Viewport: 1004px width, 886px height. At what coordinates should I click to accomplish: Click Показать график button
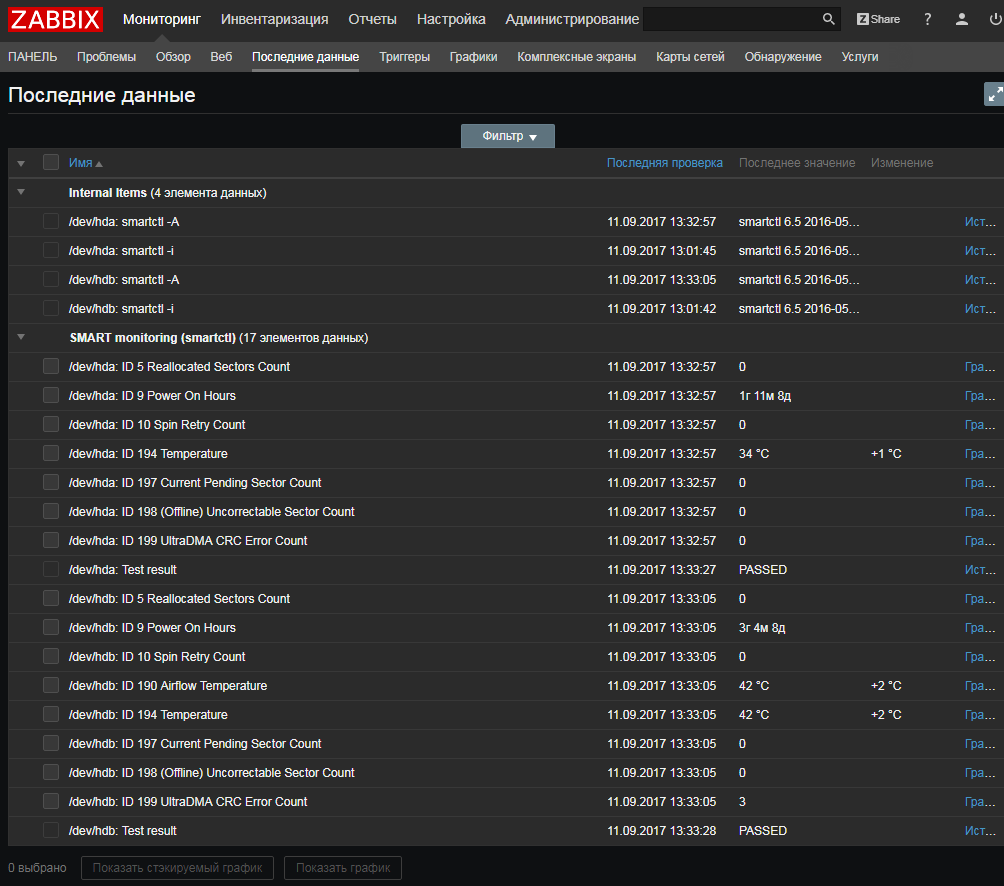tap(343, 868)
